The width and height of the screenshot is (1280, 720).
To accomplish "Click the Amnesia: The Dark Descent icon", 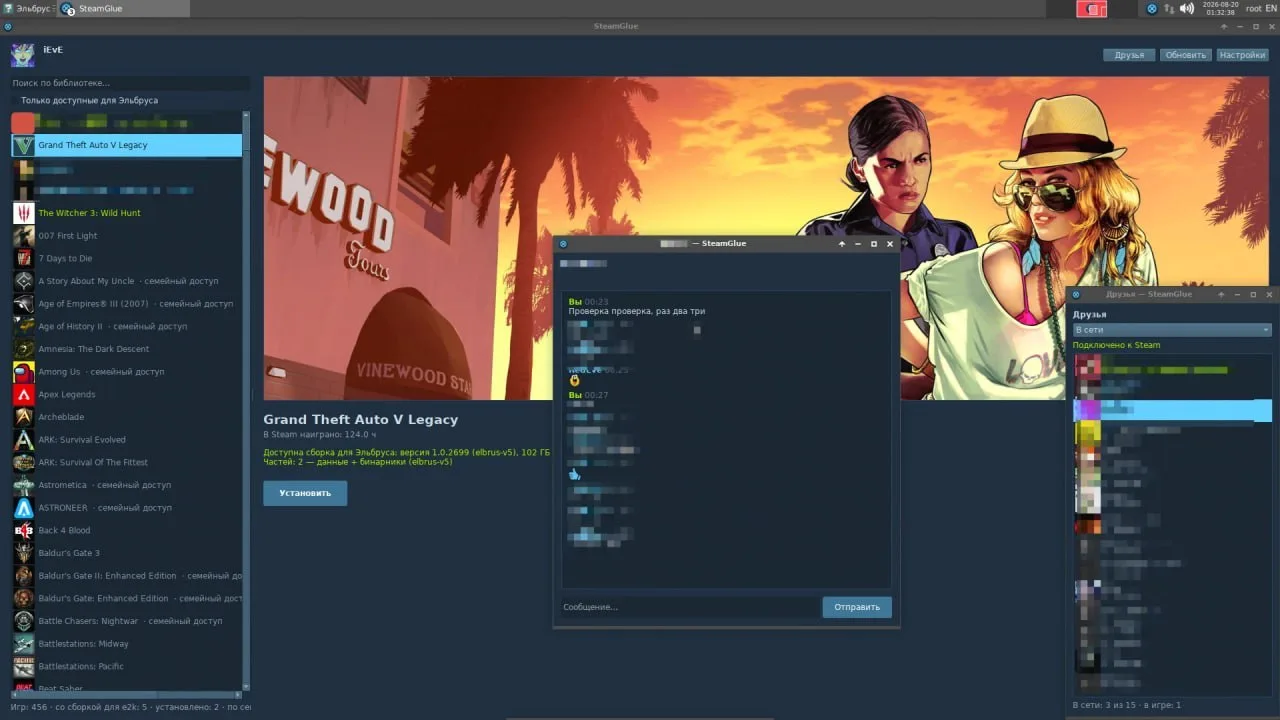I will point(23,349).
